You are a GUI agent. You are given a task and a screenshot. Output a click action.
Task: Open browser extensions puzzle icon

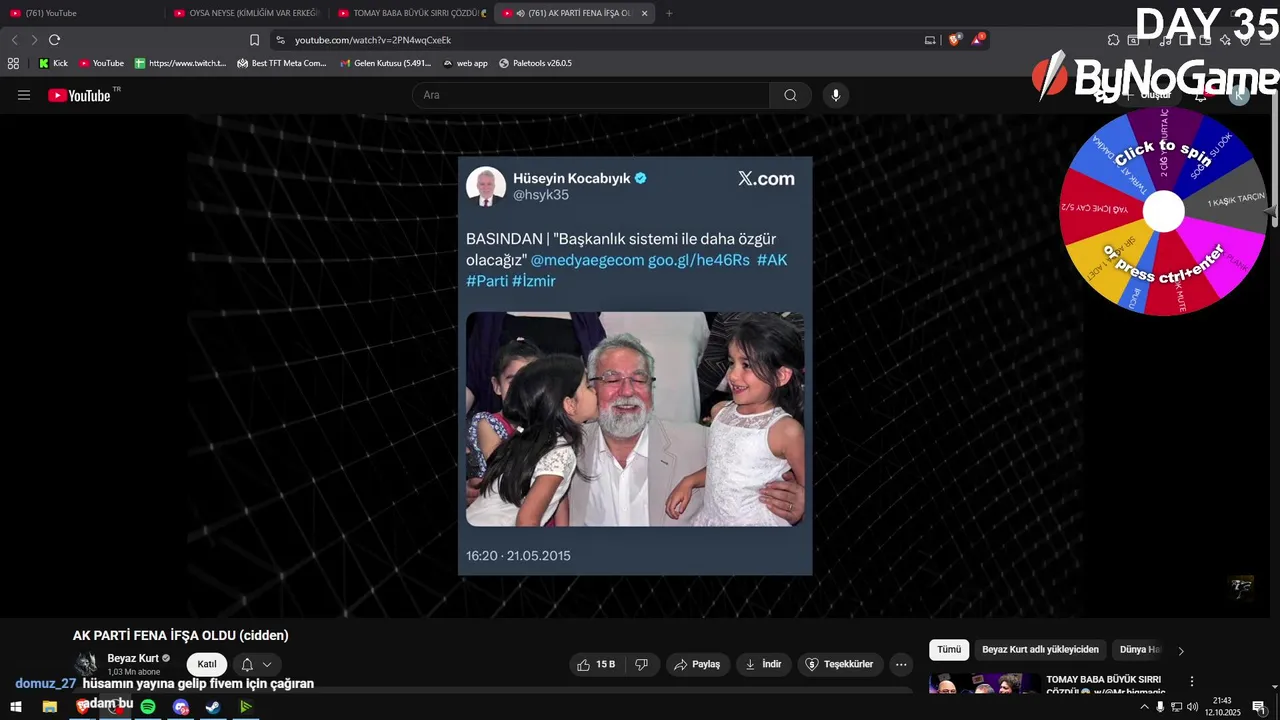[1113, 40]
